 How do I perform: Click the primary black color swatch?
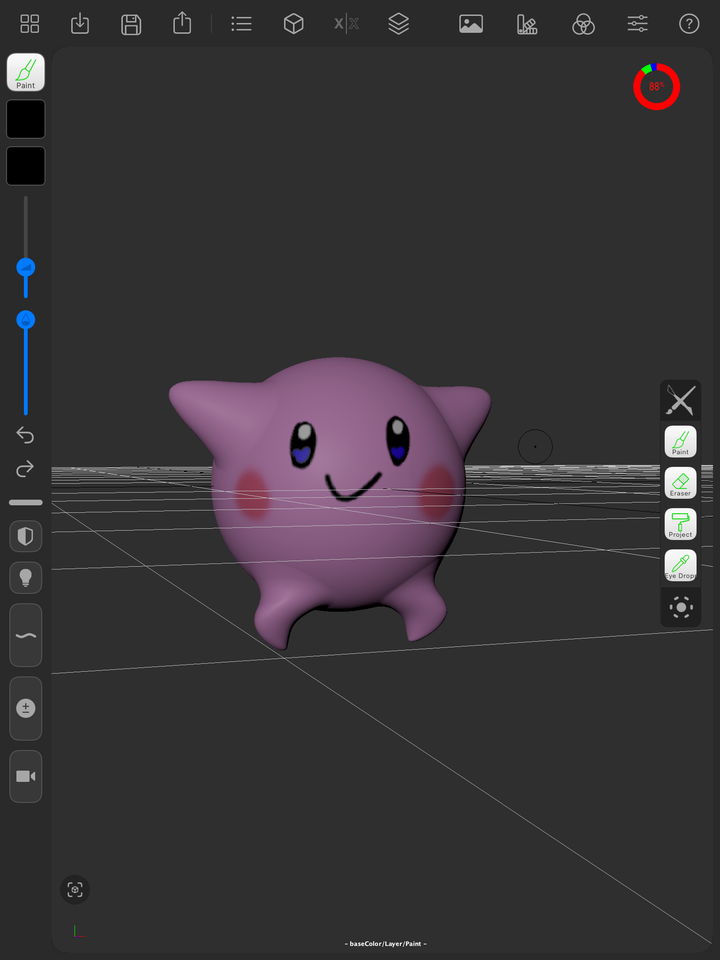coord(26,119)
